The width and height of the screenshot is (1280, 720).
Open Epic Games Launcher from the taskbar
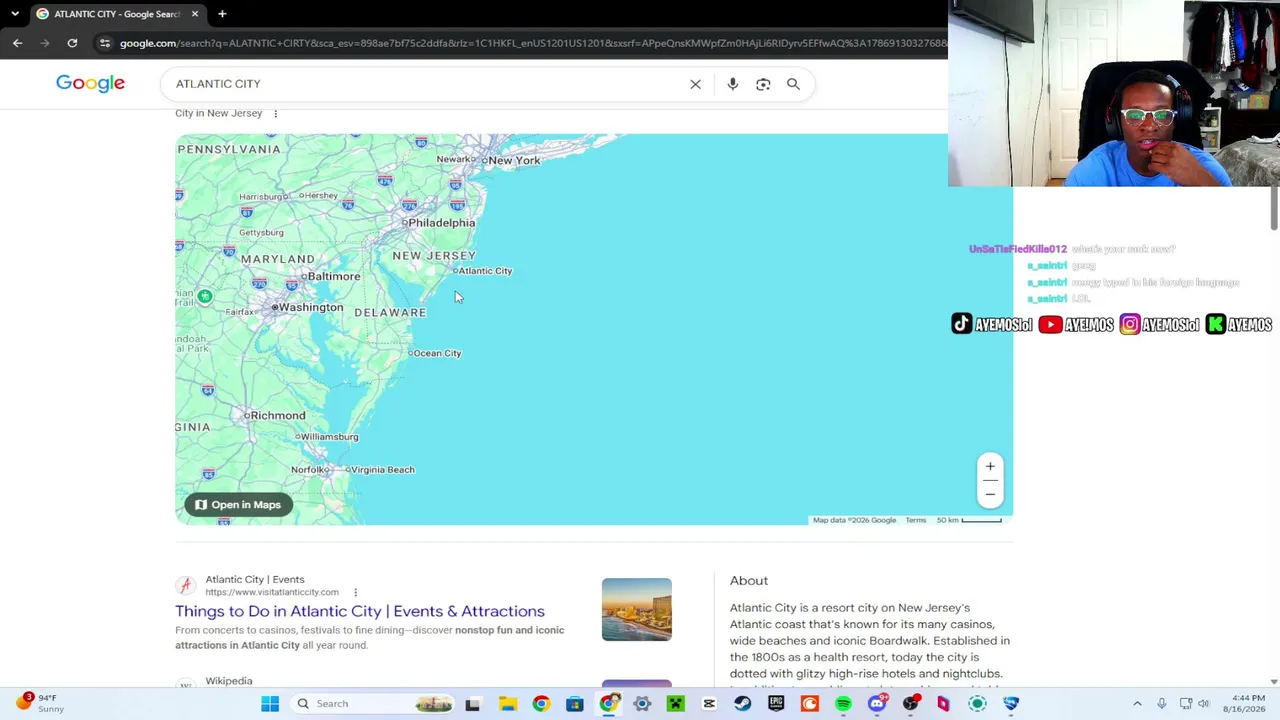[776, 703]
